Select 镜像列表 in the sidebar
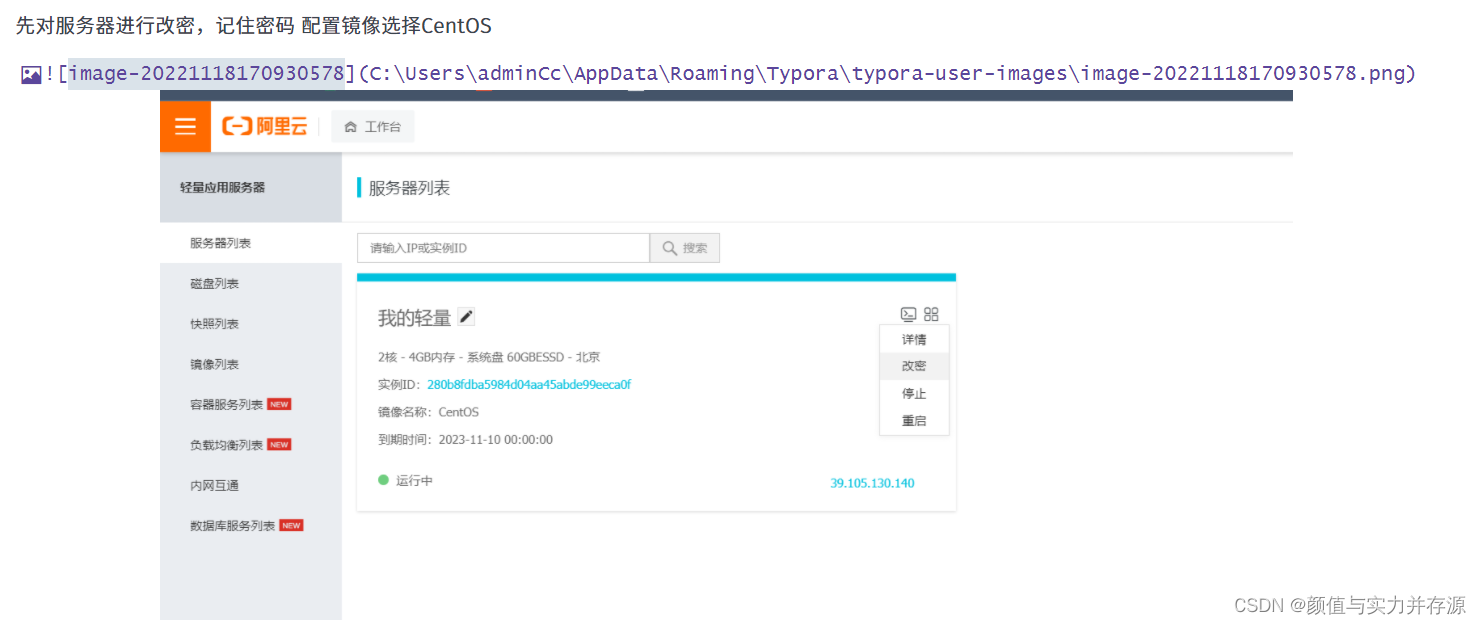1481x624 pixels. pyautogui.click(x=251, y=364)
